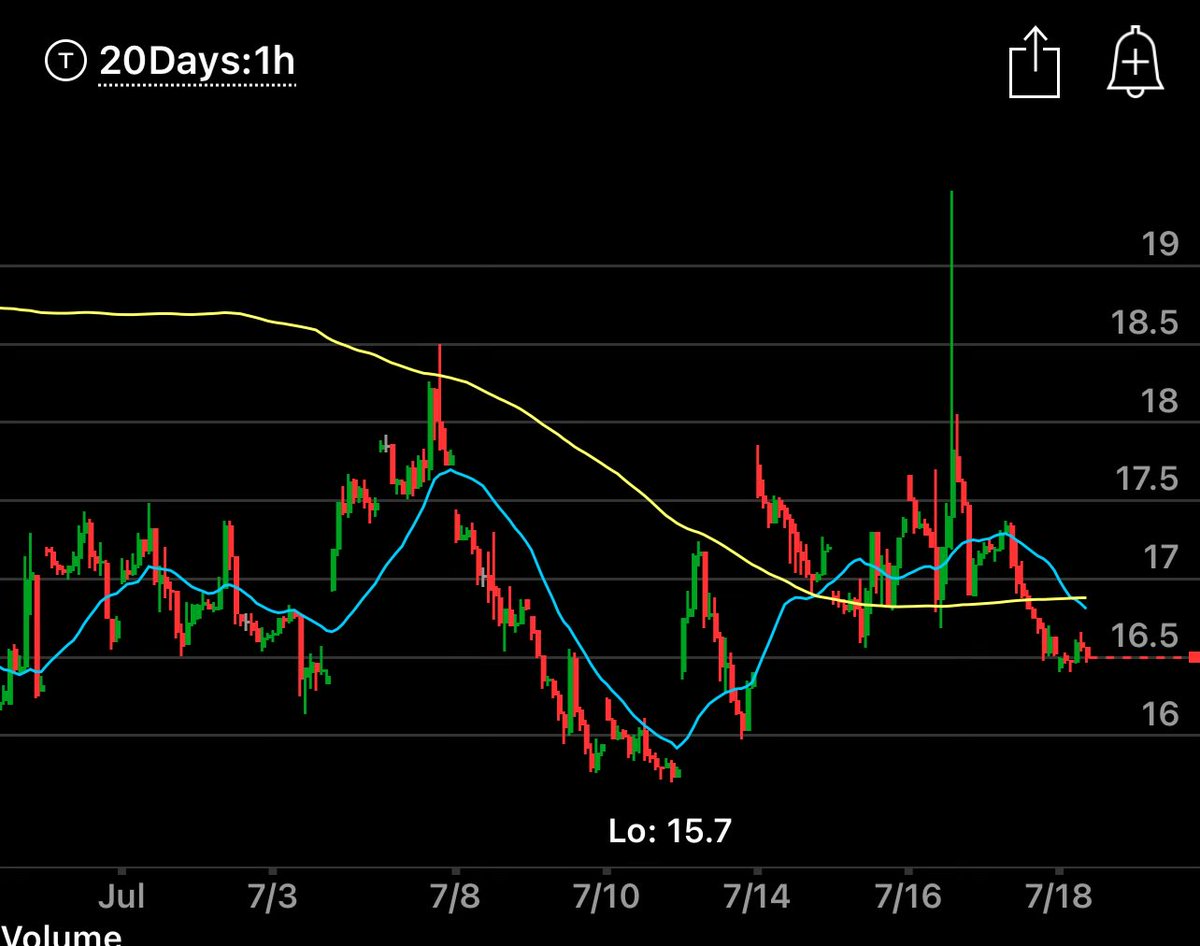Tap the share/export icon
This screenshot has width=1200, height=946.
(x=1034, y=62)
